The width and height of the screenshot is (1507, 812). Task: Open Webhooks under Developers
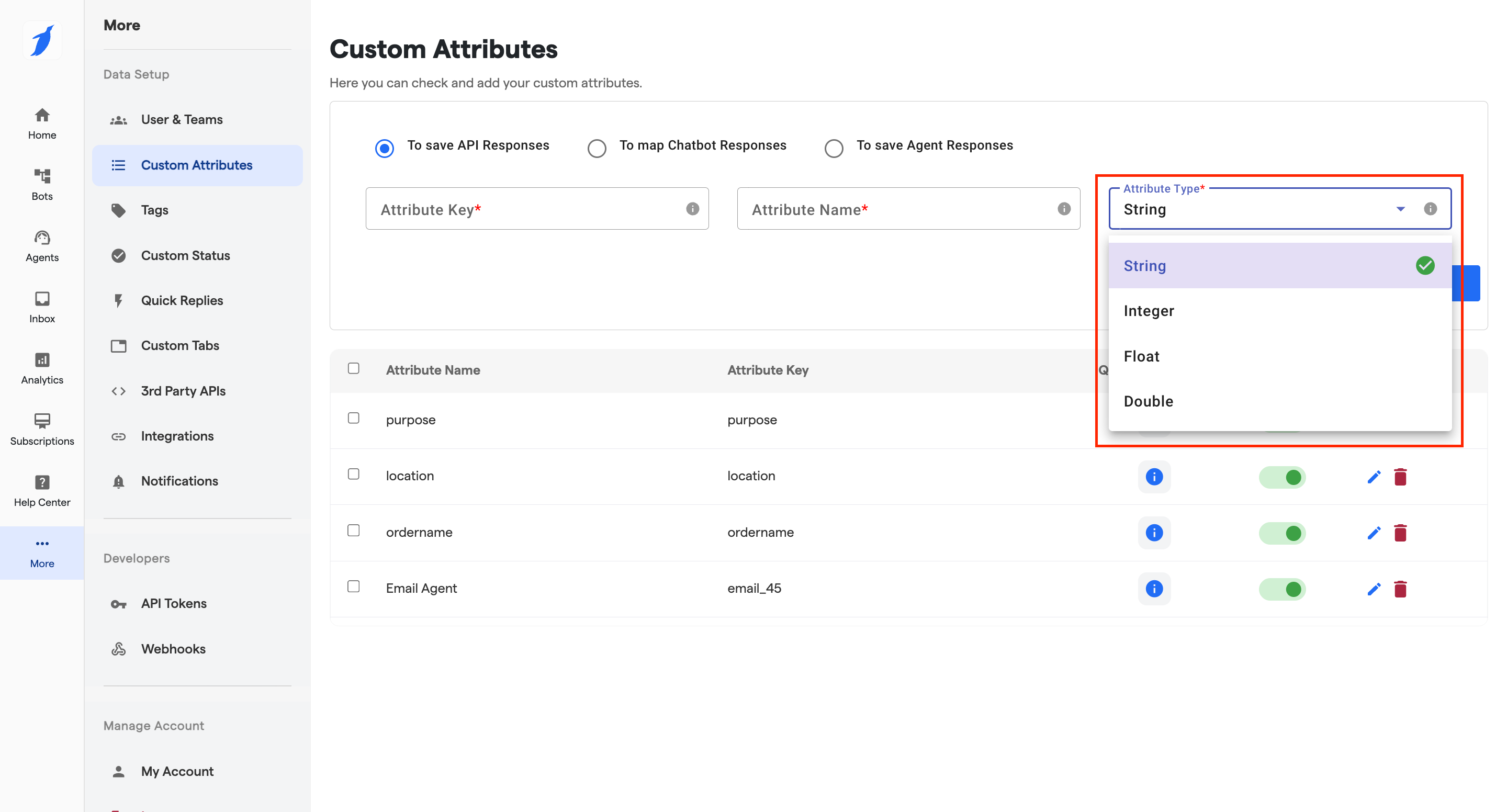[173, 649]
